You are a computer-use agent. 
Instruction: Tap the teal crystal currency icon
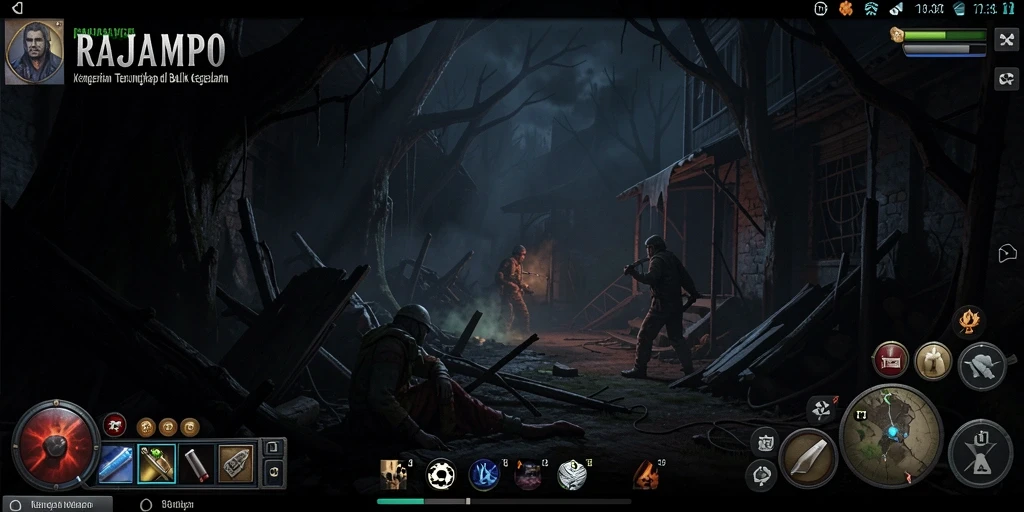959,8
